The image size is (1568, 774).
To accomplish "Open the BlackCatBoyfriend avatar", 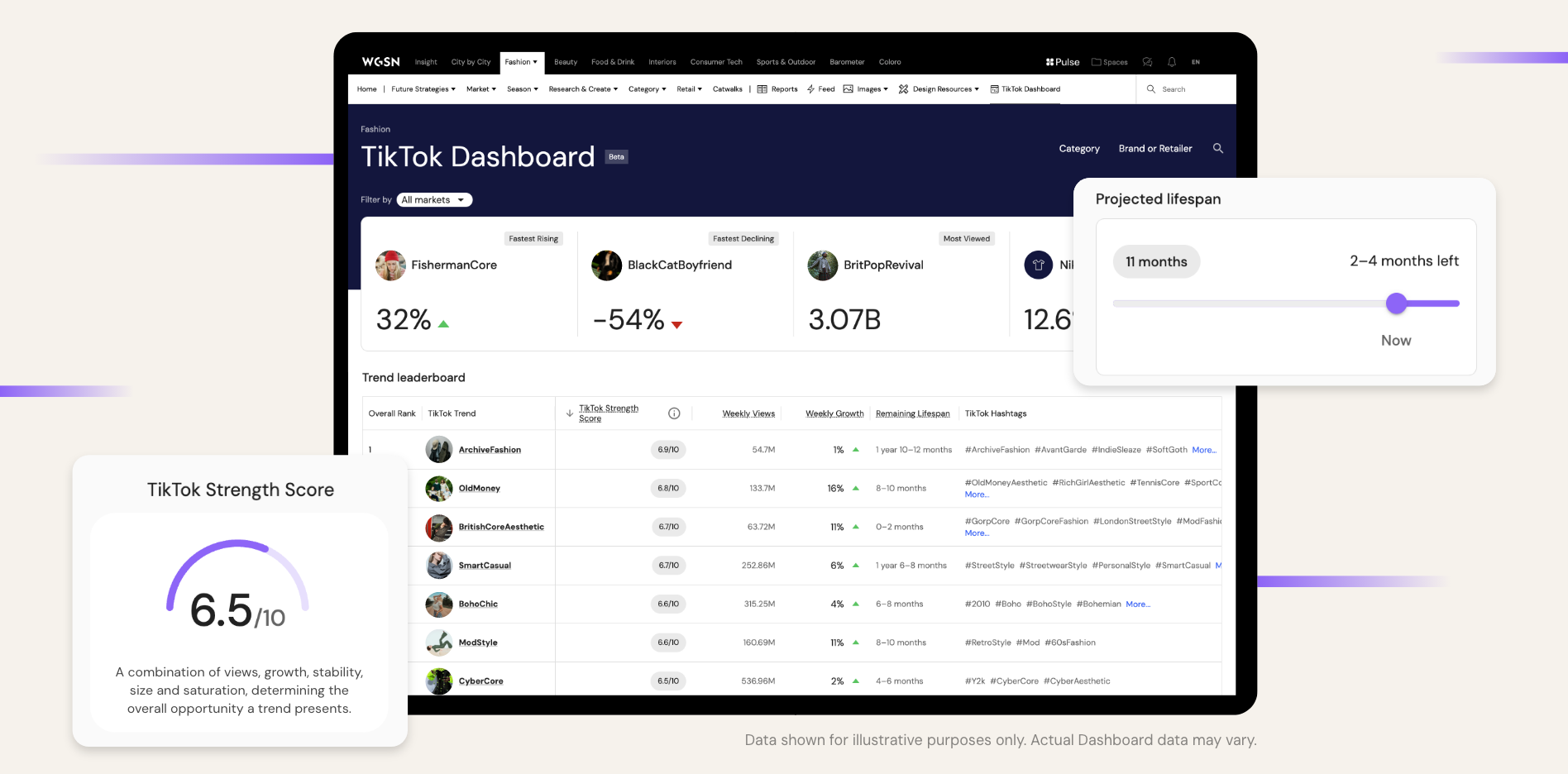I will point(606,265).
